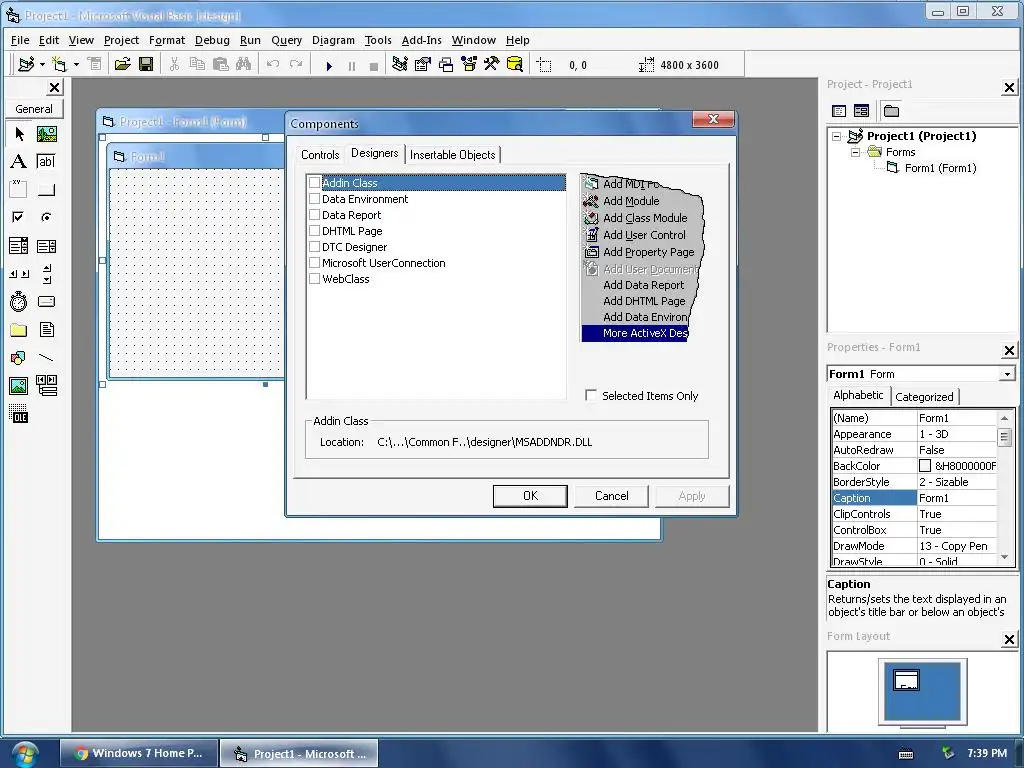This screenshot has height=768, width=1024.
Task: Select the DriveListBox tool in toolbox
Action: click(x=46, y=302)
